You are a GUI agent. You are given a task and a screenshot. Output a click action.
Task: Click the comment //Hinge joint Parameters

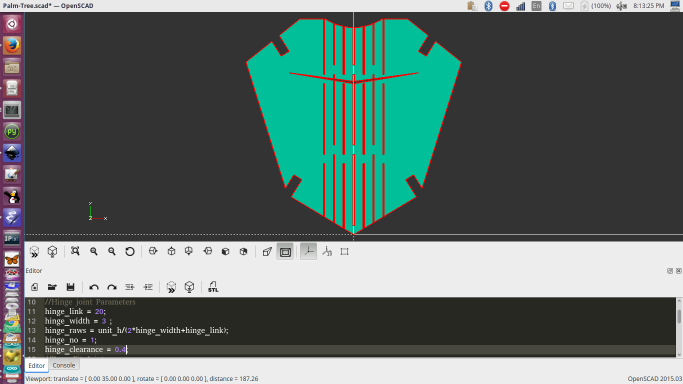pos(90,302)
